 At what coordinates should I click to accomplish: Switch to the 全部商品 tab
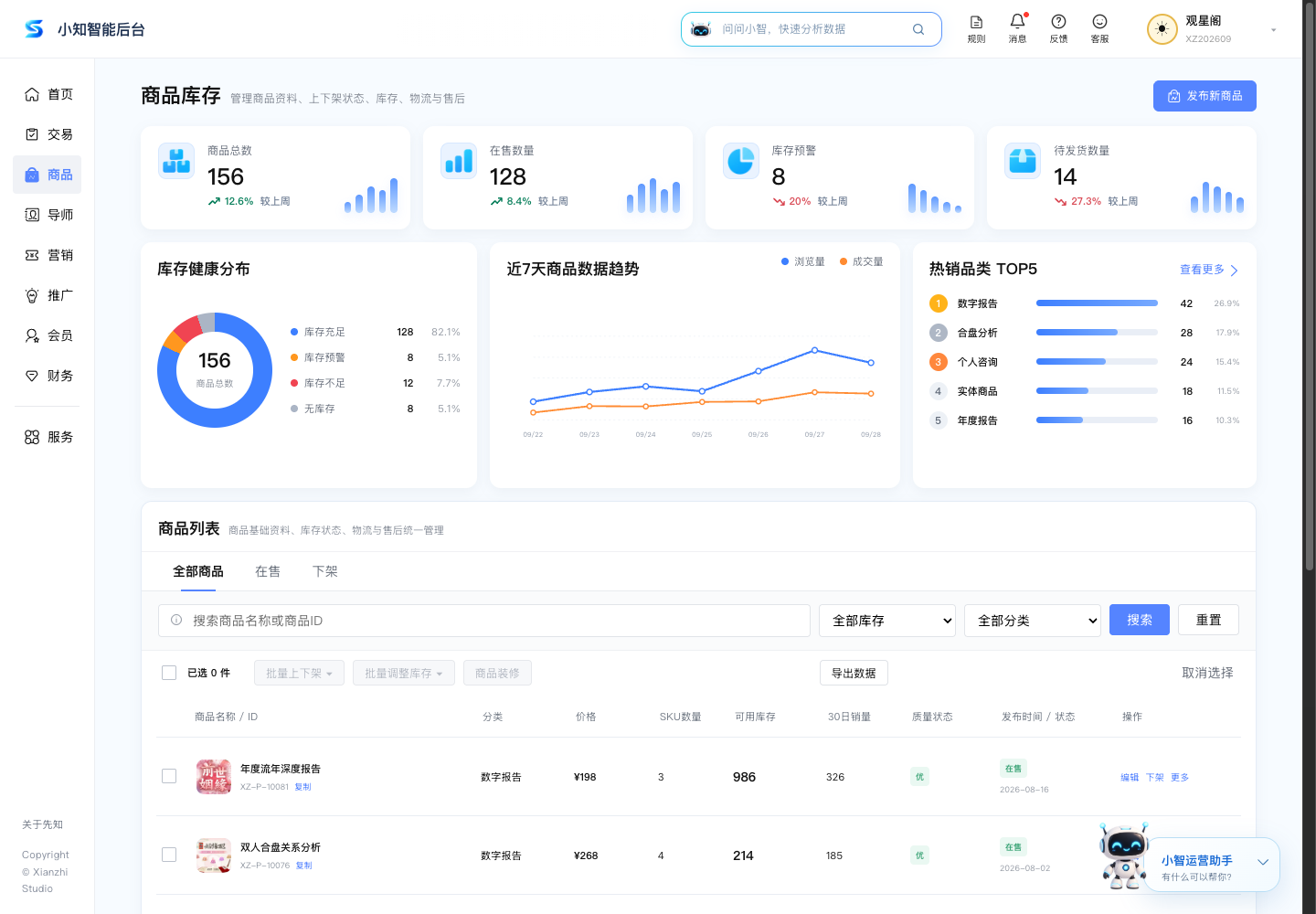tap(198, 571)
